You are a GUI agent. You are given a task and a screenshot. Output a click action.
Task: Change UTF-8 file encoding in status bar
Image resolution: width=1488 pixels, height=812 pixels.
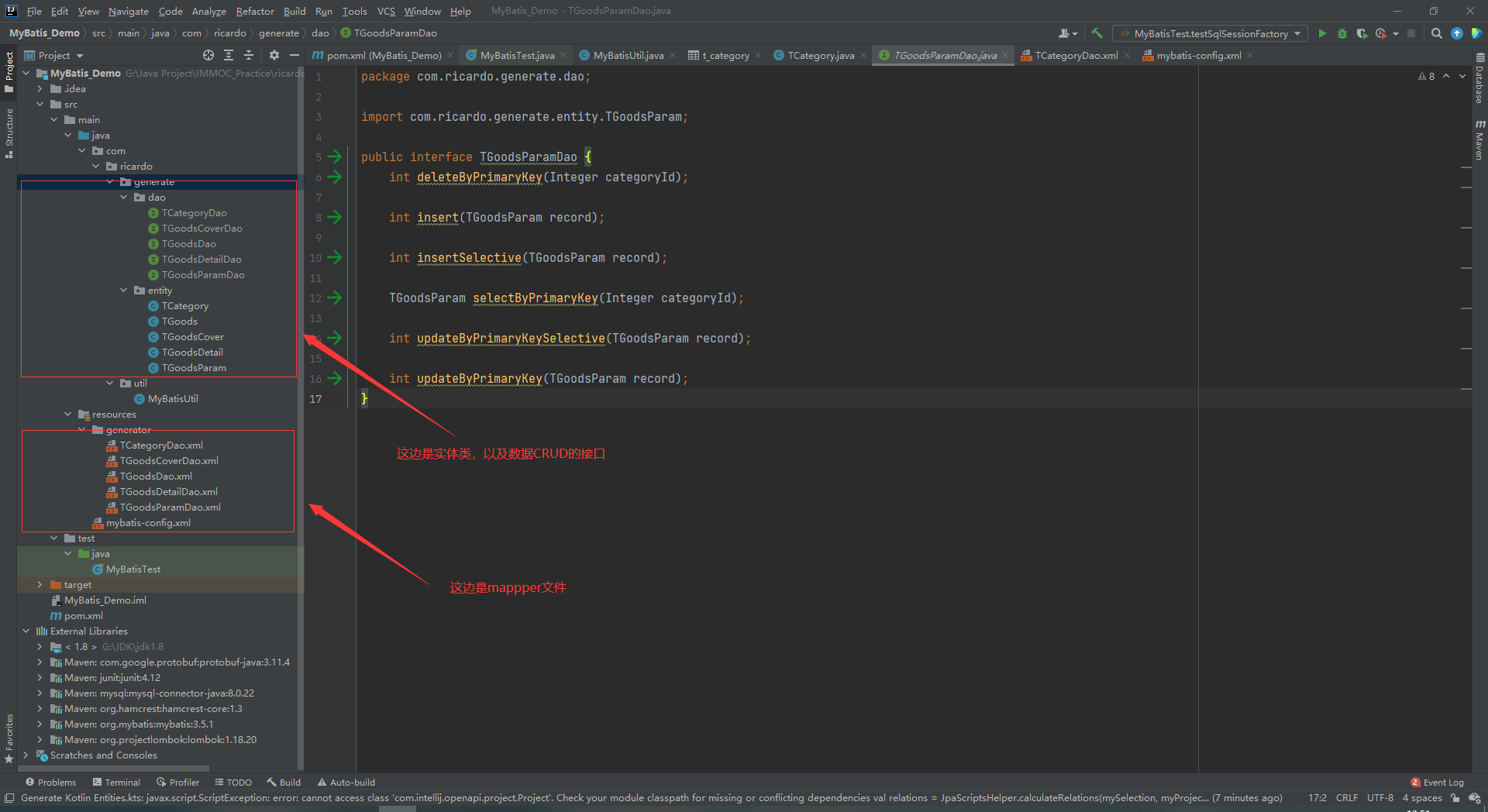pos(1379,798)
